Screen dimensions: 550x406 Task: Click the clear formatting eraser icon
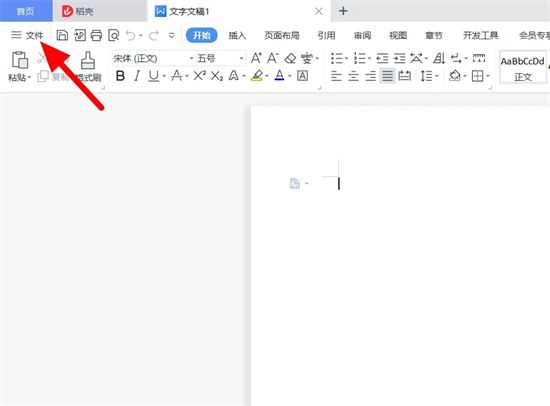coord(290,58)
